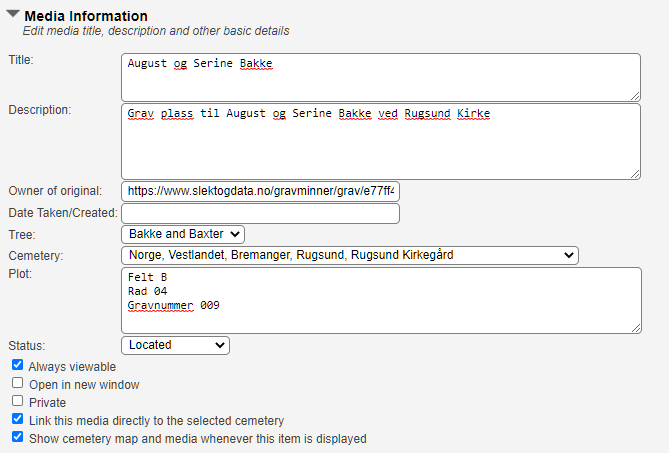Click the Media Information heading

(86, 16)
